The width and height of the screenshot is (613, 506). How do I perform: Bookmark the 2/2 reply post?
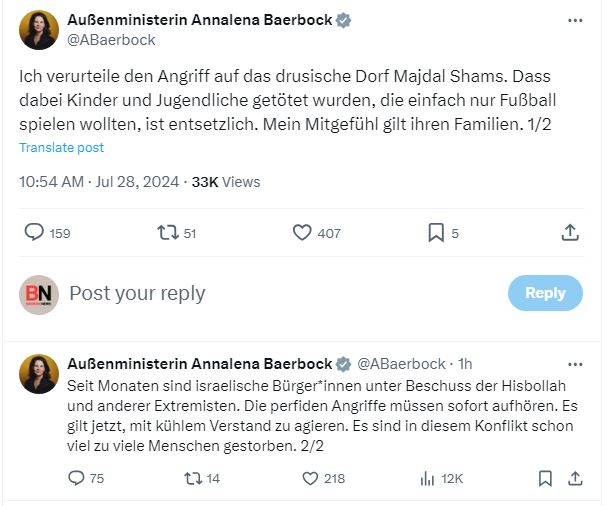(x=545, y=478)
